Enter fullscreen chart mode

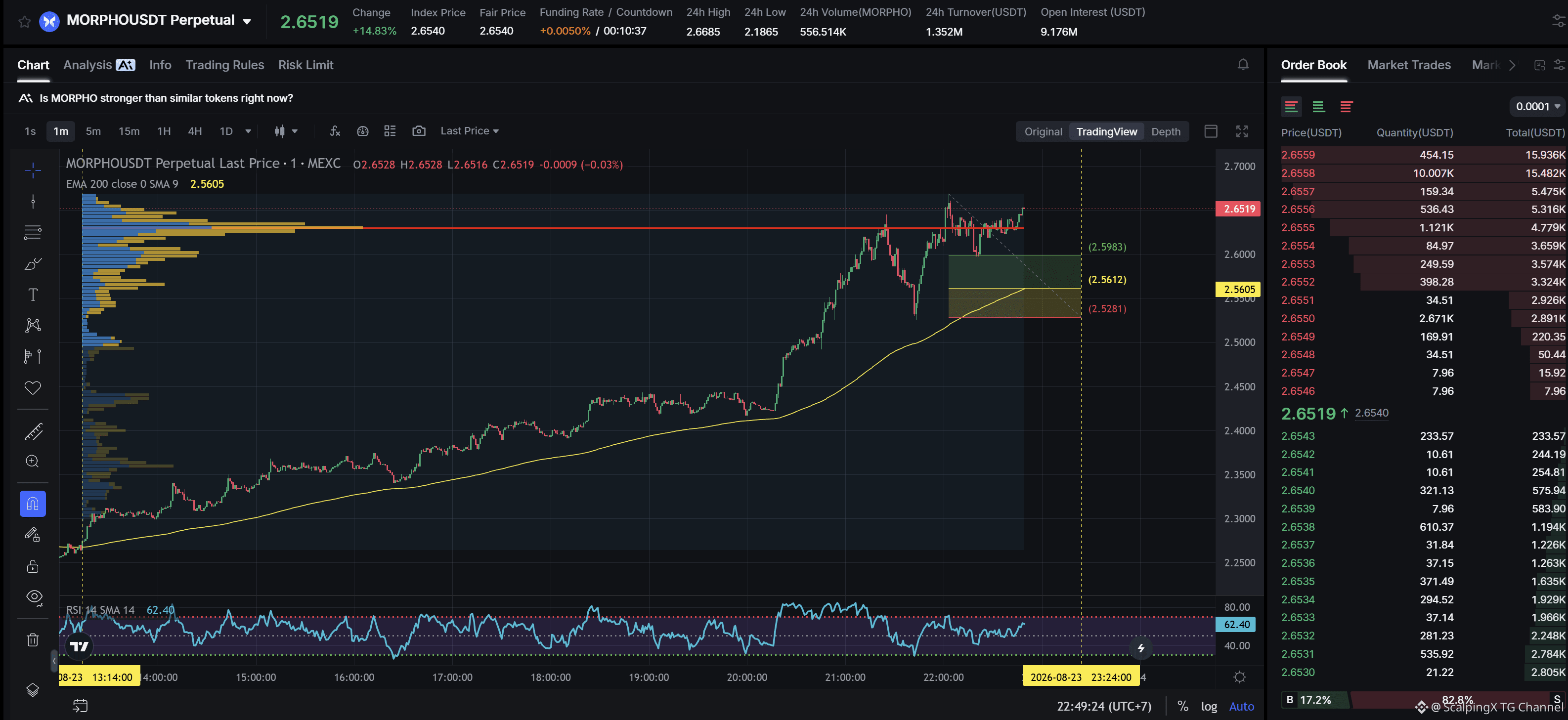click(1242, 131)
